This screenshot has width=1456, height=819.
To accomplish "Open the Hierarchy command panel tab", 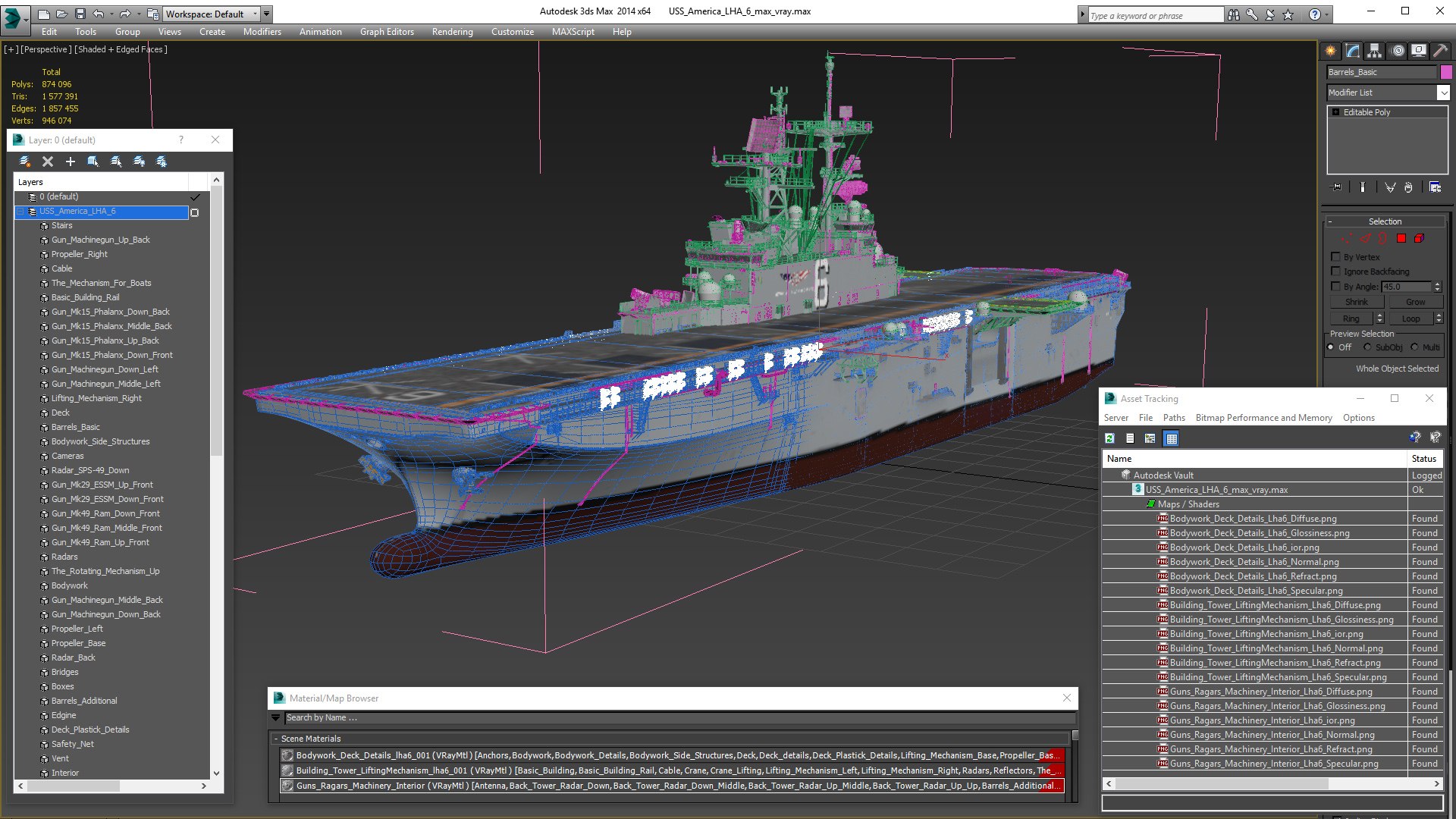I will (x=1374, y=51).
